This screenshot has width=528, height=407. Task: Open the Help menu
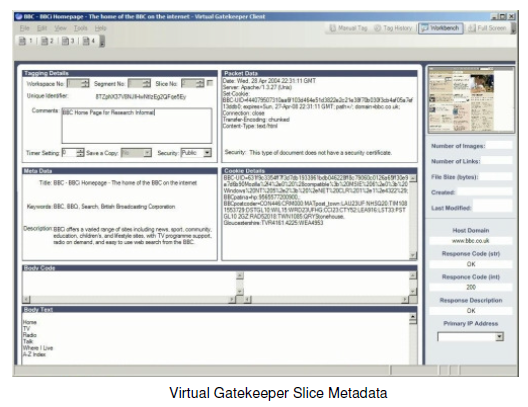coord(100,28)
